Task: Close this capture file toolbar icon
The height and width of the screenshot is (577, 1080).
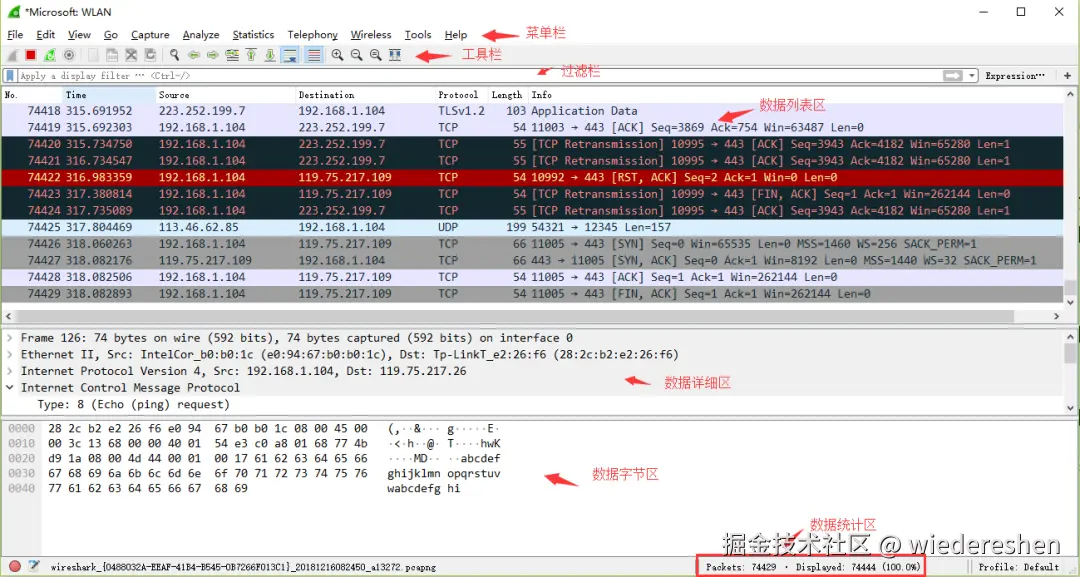Action: 131,55
